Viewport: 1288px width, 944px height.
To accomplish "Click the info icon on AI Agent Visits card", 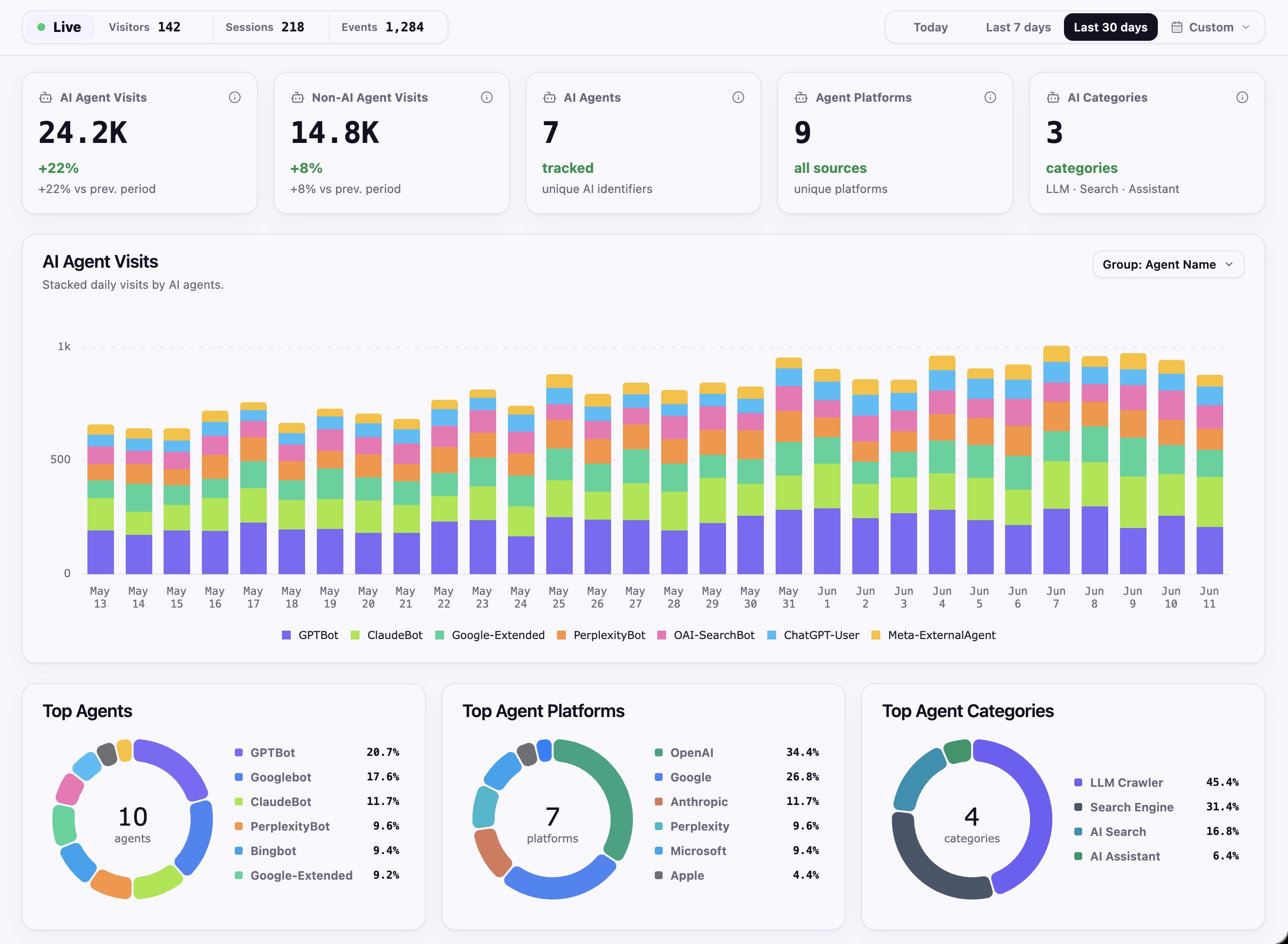I will [235, 97].
